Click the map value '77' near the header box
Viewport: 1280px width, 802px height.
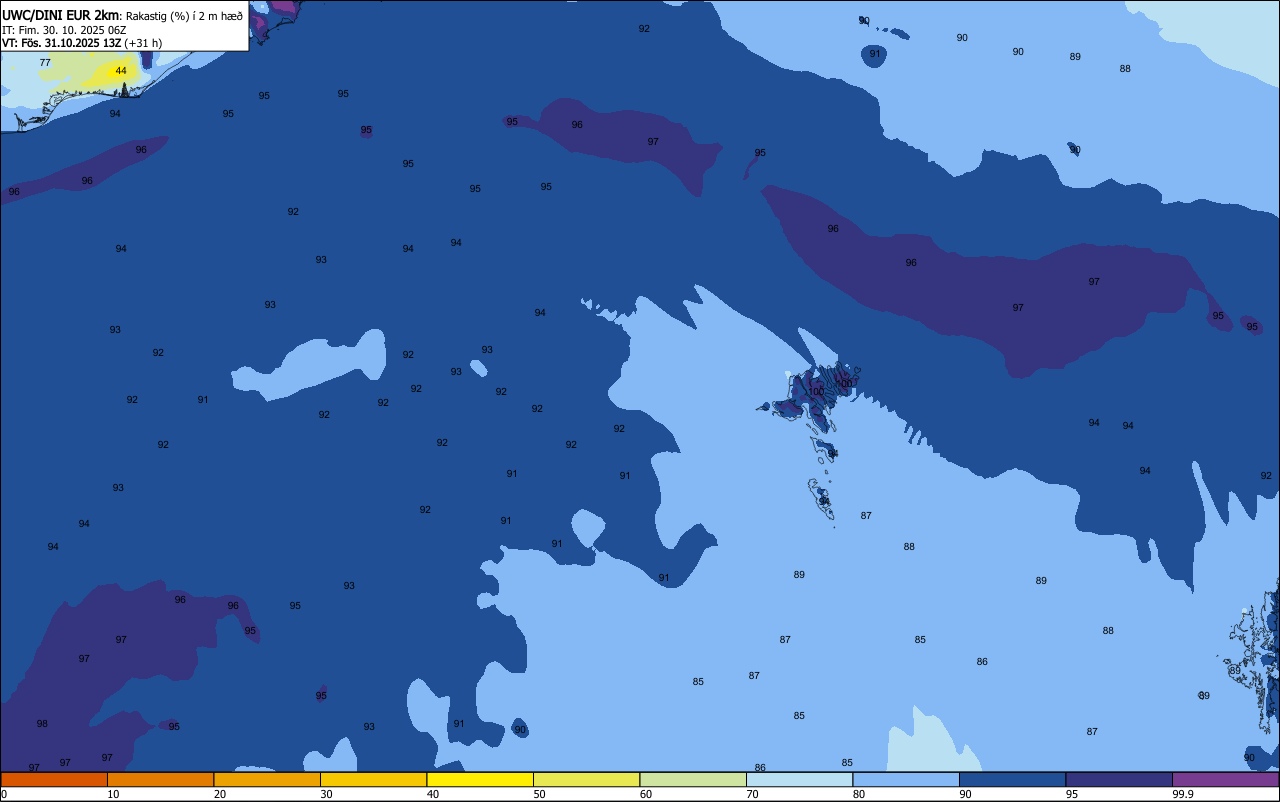coord(45,62)
